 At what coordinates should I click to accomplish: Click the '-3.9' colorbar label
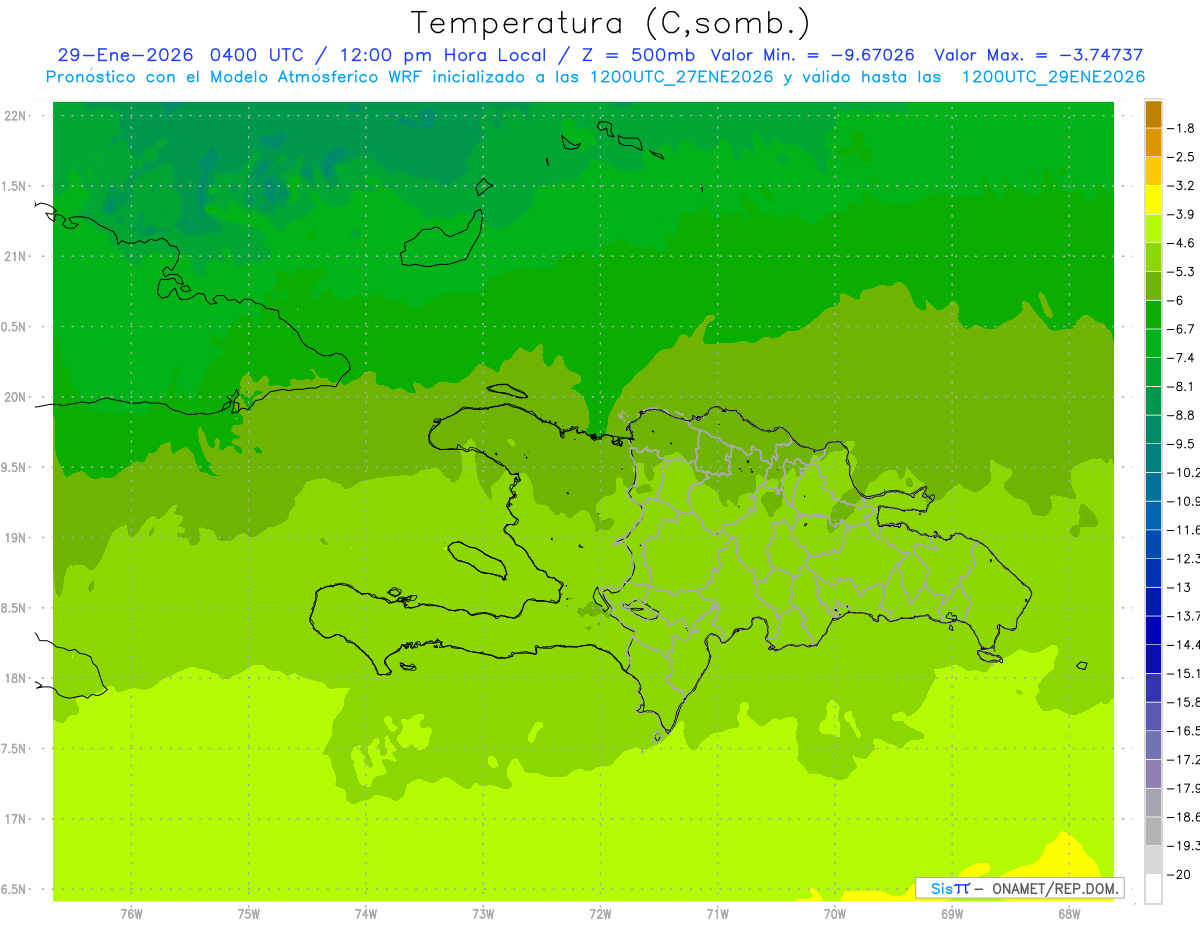[x=1181, y=214]
